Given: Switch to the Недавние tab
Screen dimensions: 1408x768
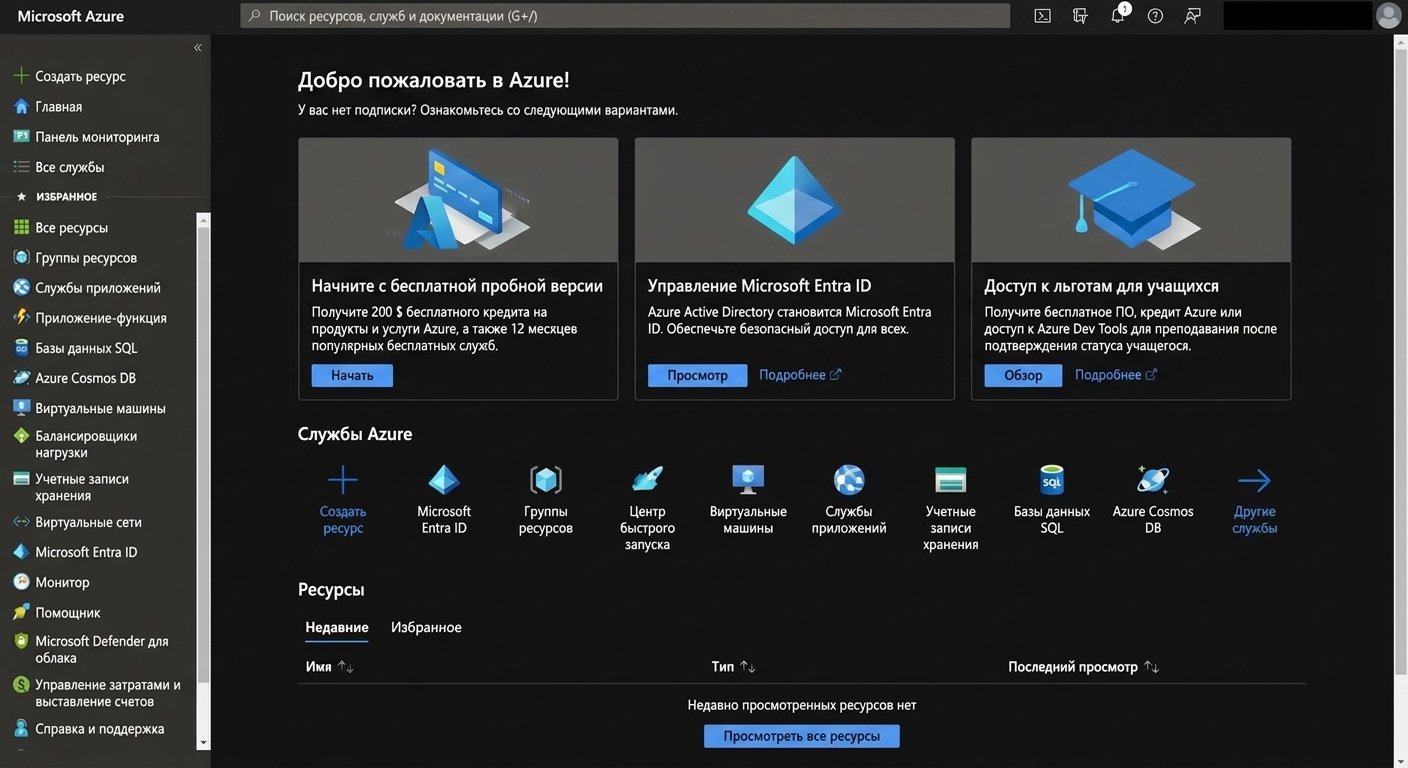Looking at the screenshot, I should [337, 628].
